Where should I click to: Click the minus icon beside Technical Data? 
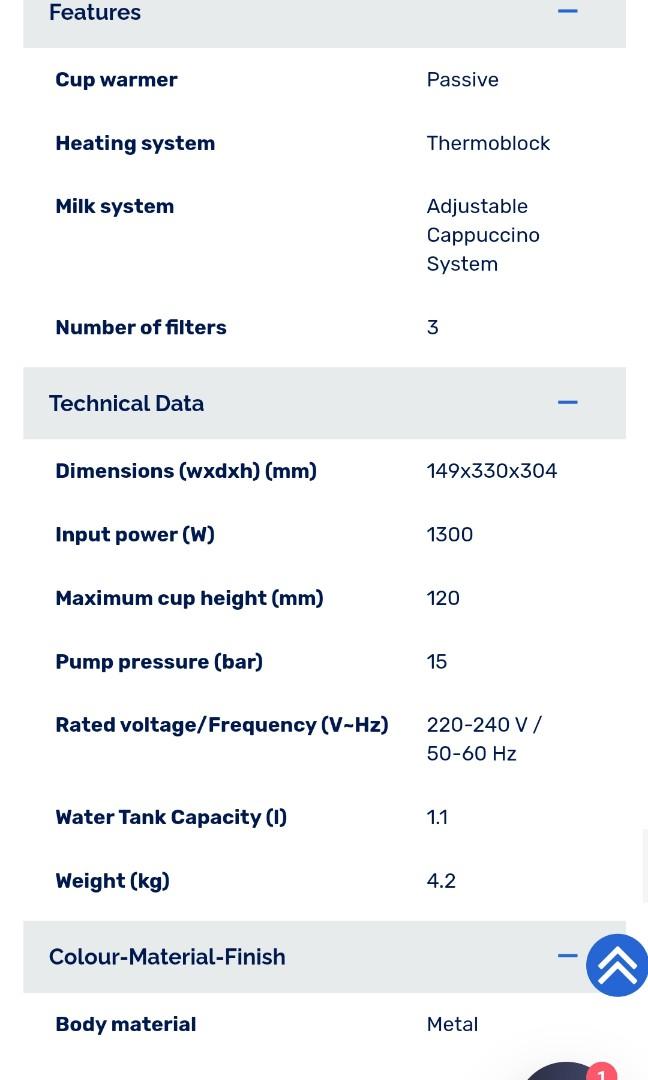(567, 403)
